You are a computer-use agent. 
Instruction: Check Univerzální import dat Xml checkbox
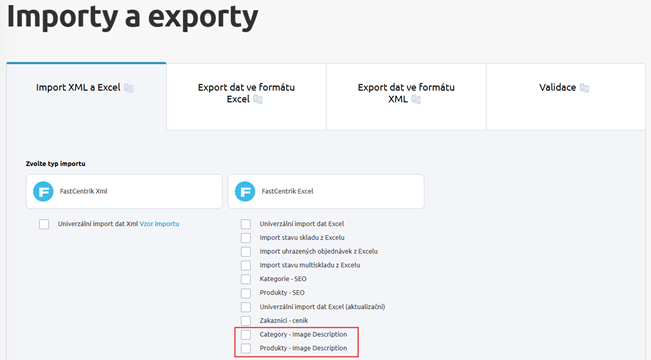(x=44, y=224)
